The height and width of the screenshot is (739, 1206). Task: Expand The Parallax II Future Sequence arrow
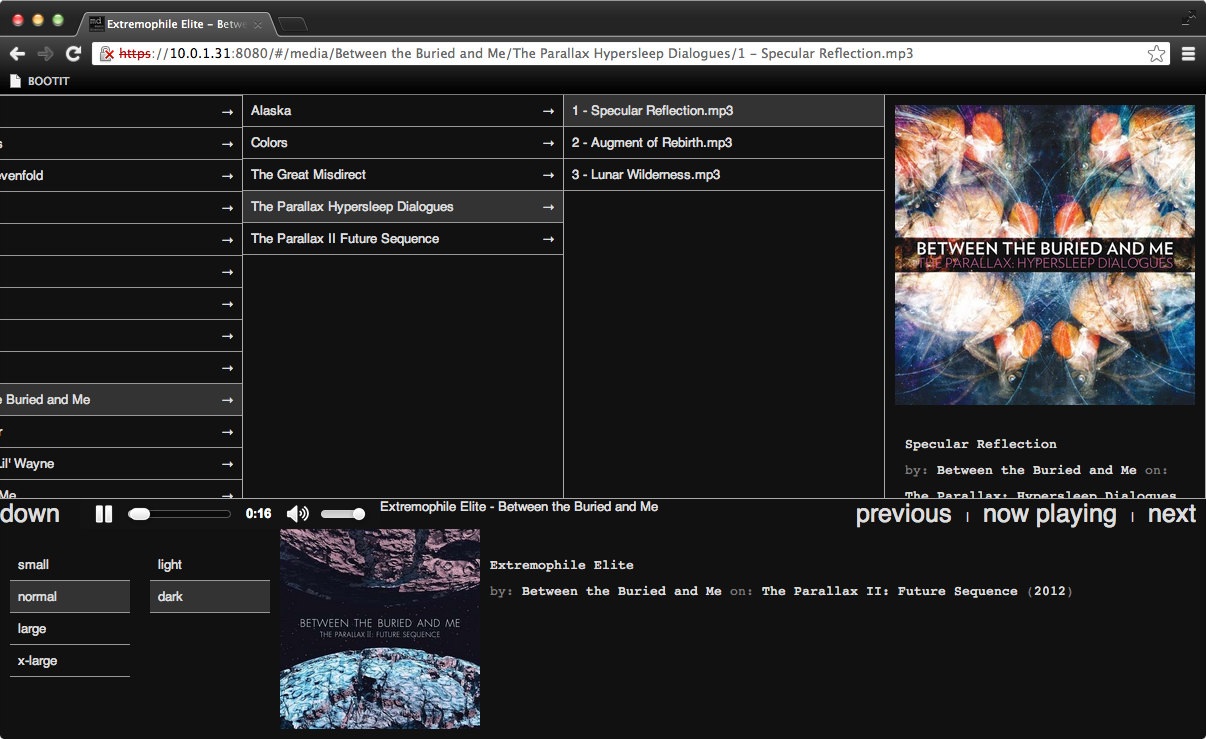point(548,239)
